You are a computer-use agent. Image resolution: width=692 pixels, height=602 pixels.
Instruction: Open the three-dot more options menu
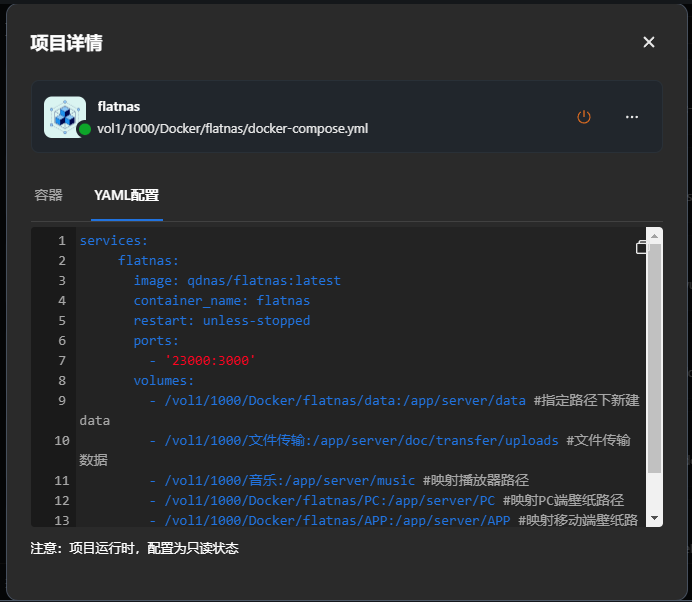tap(632, 117)
